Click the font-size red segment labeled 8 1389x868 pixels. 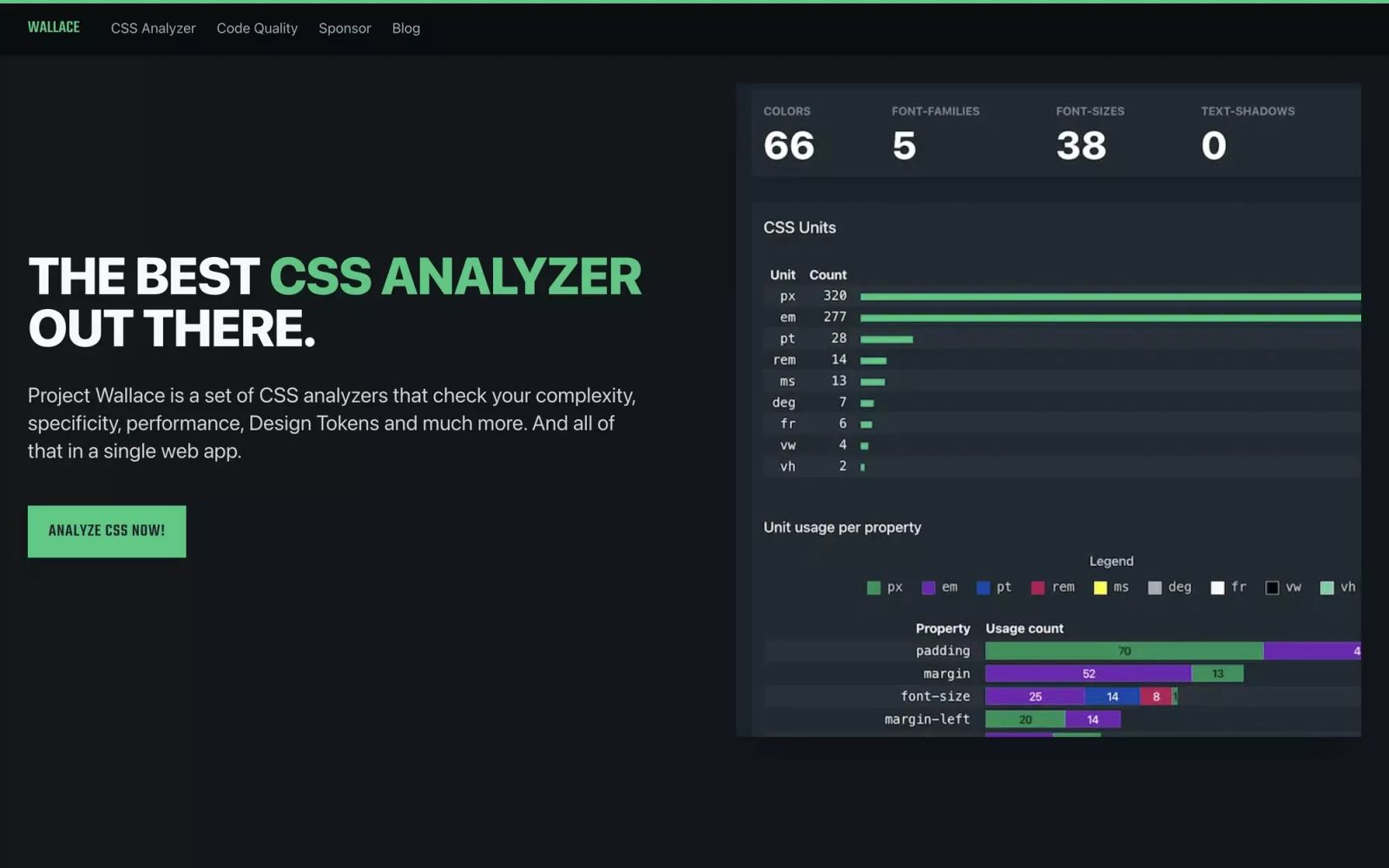point(1156,696)
